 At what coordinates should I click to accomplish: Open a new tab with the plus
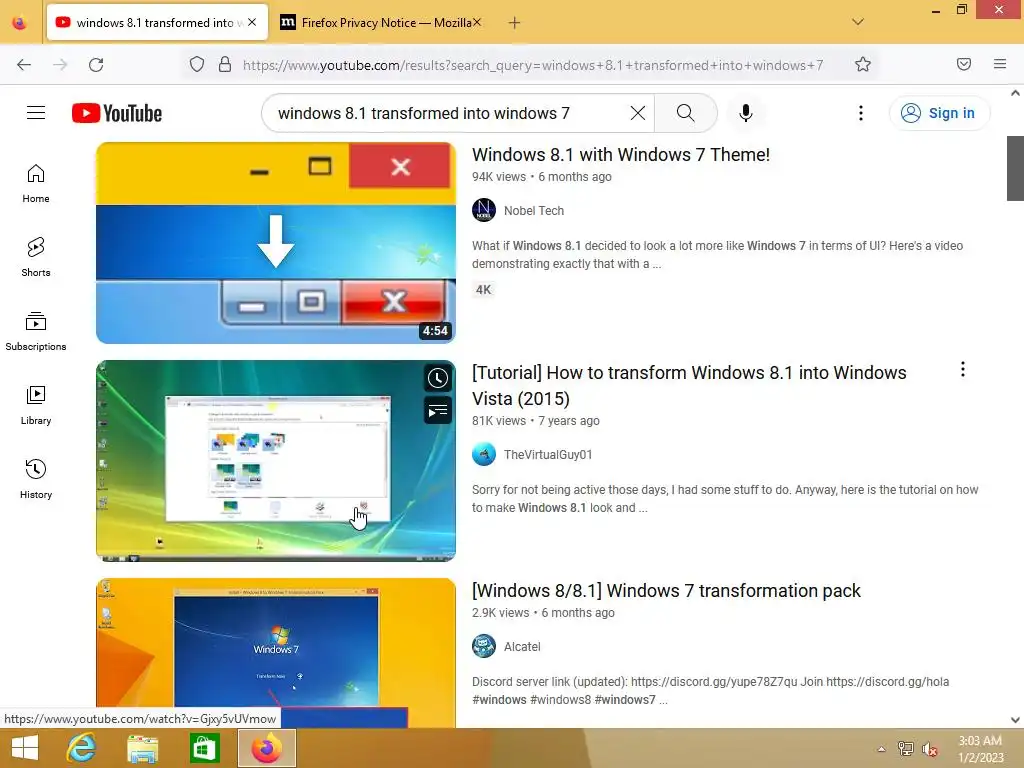515,23
